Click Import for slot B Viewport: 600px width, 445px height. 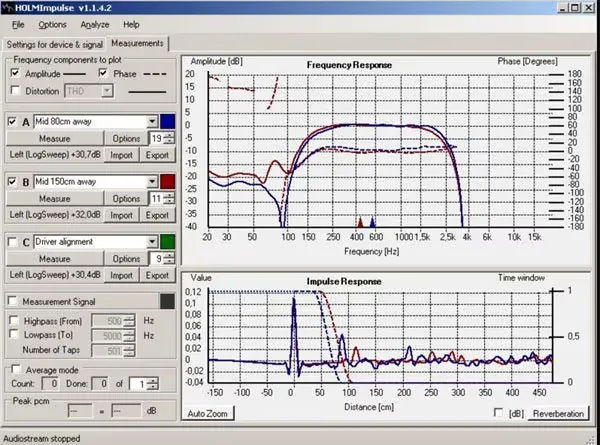[121, 215]
